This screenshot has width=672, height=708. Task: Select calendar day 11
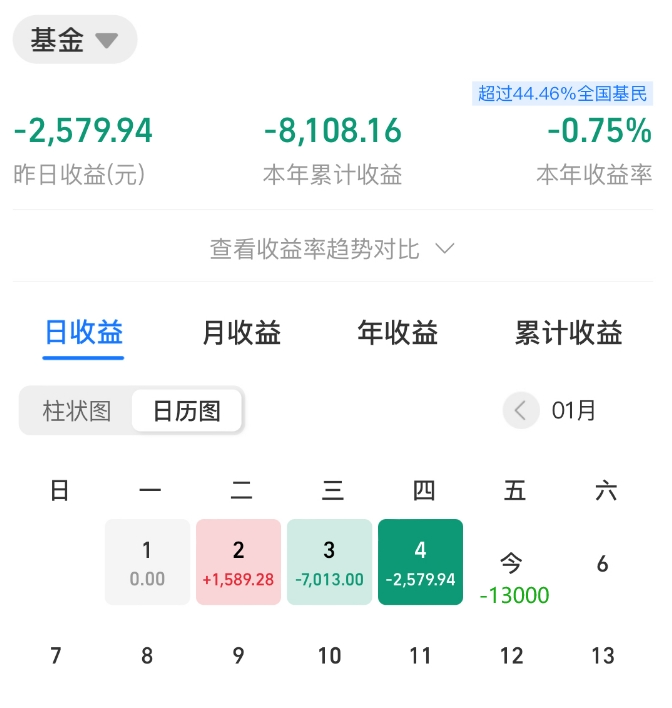point(420,656)
